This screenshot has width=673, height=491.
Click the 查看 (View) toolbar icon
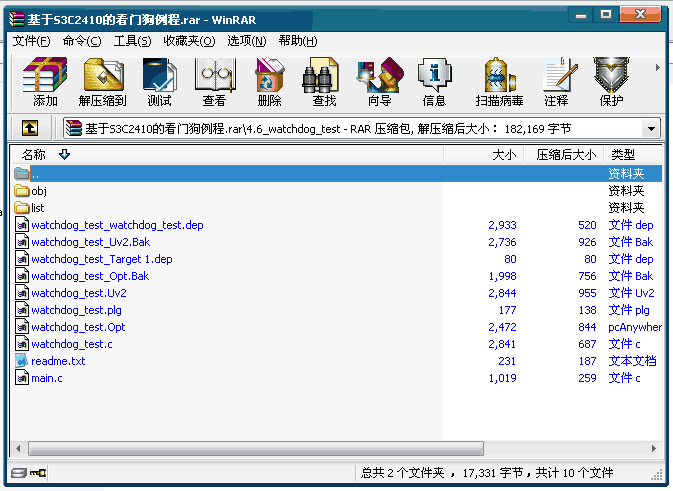(x=215, y=76)
